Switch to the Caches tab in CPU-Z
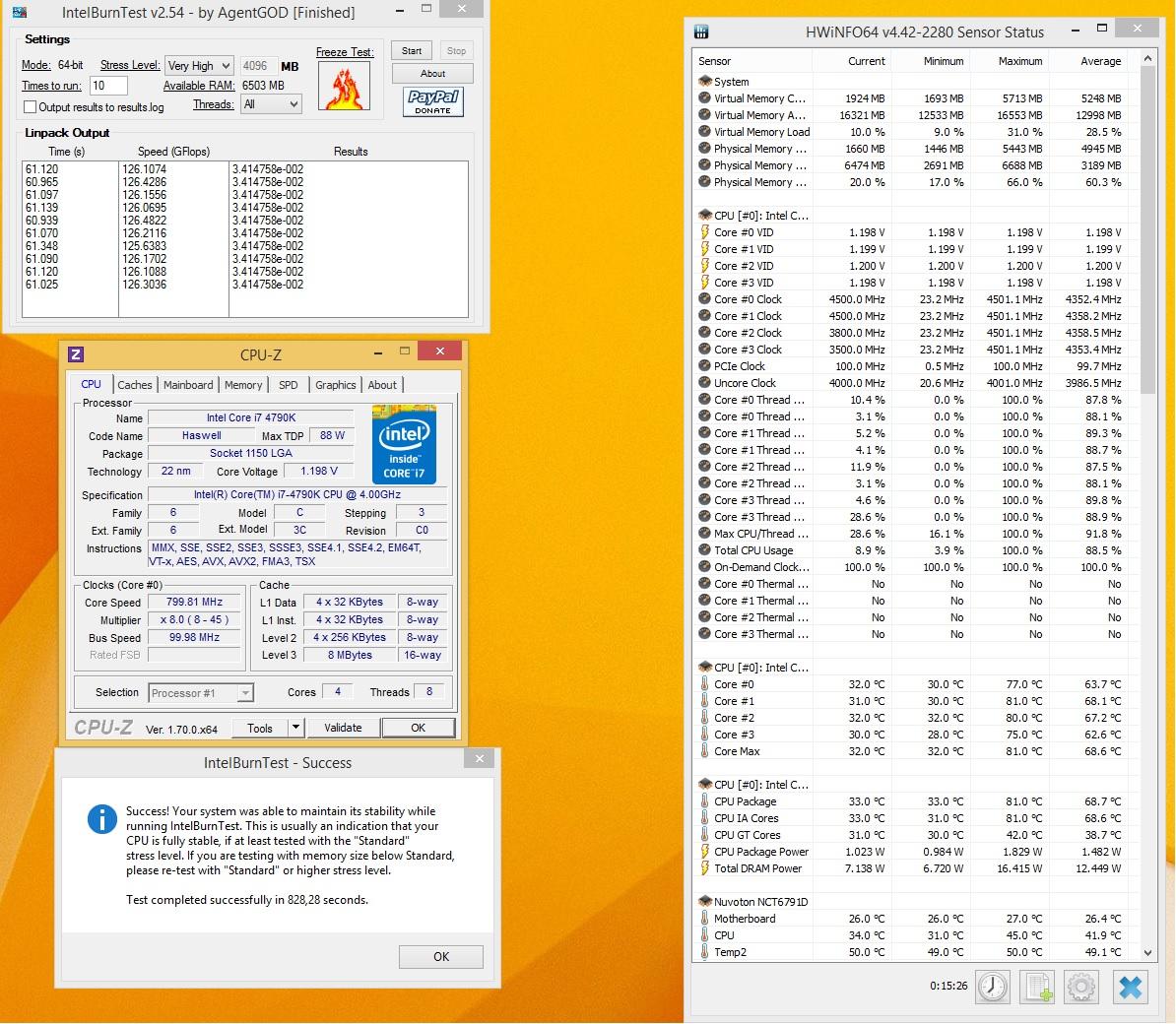The height and width of the screenshot is (1024, 1176). [134, 385]
